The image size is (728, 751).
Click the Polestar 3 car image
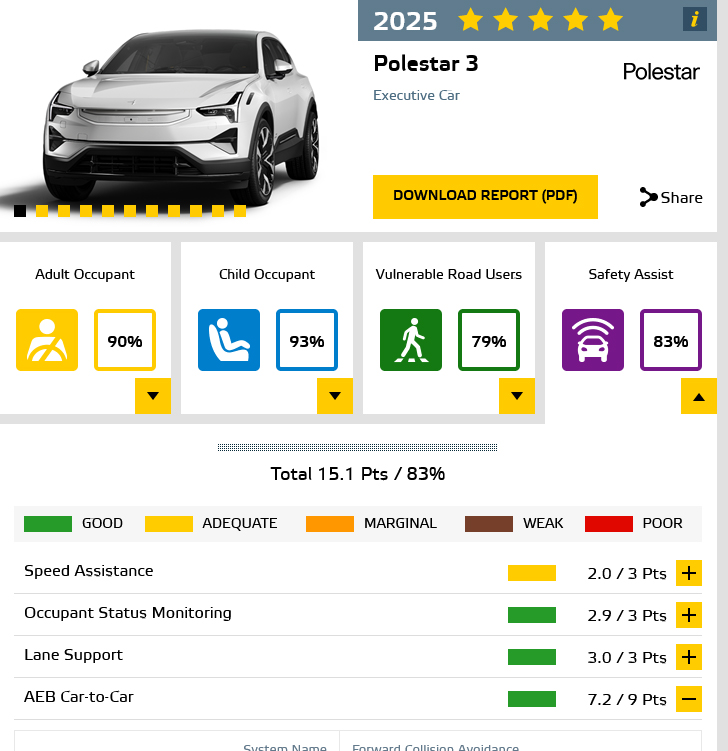(180, 115)
